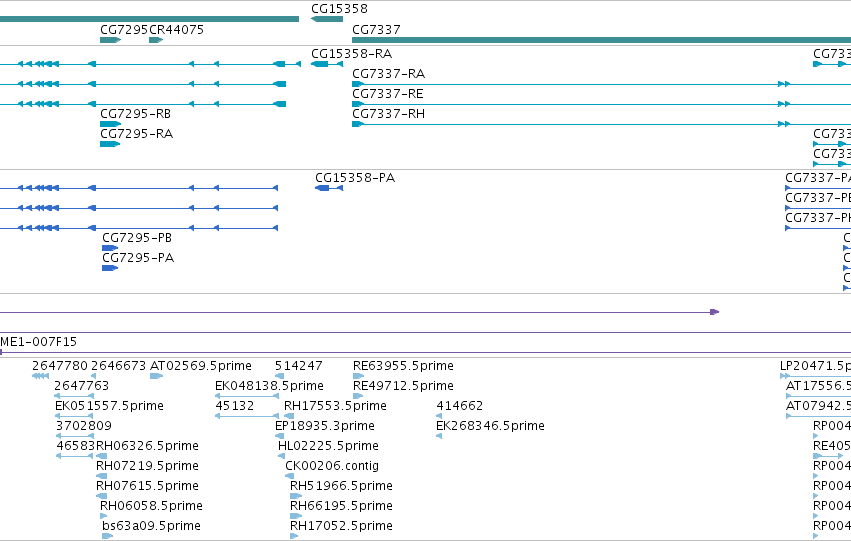Select the bs63a09.5prime EST label
Screen dimensions: 851x541
pyautogui.click(x=151, y=526)
